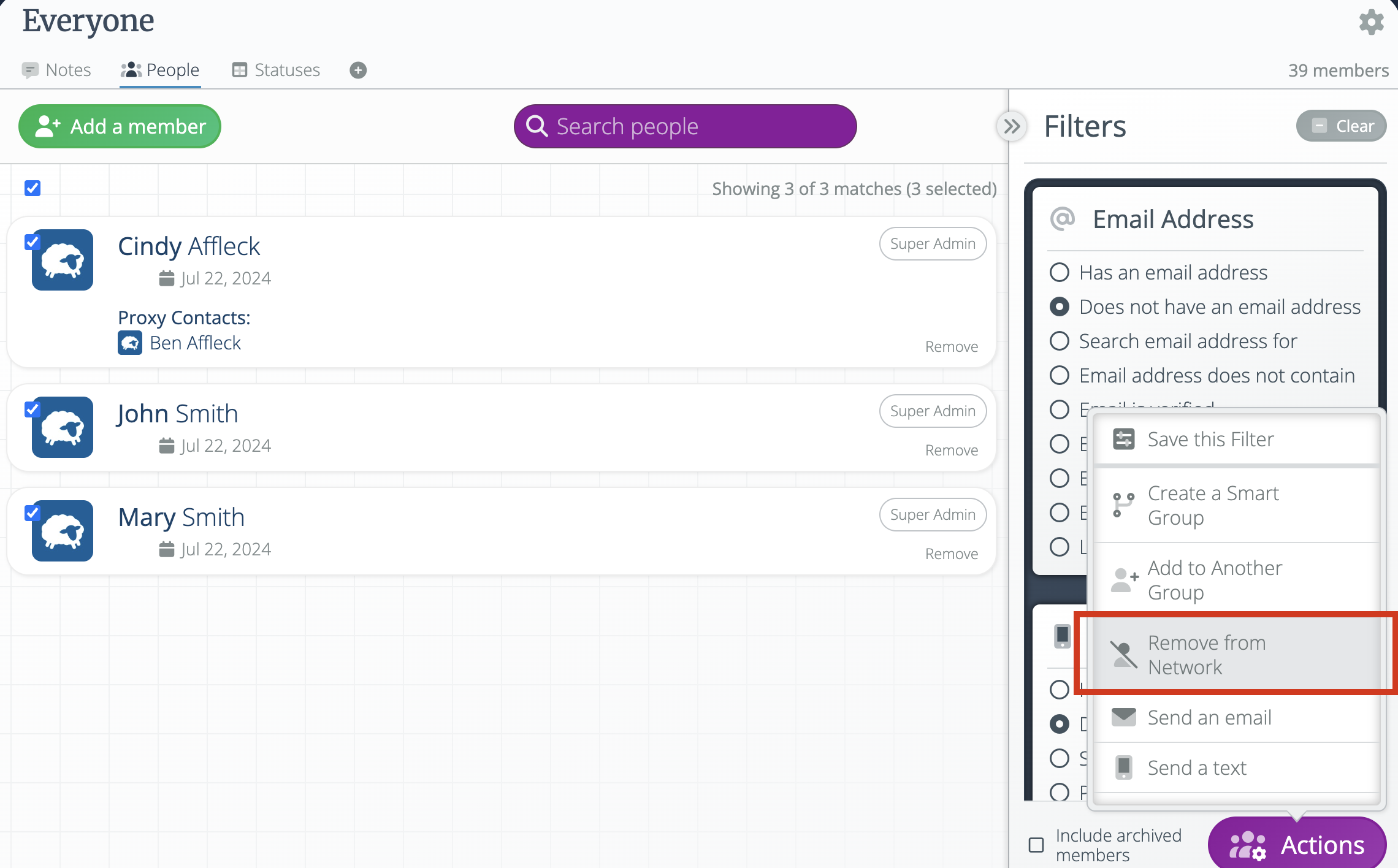The height and width of the screenshot is (868, 1398).
Task: Click the Save this Filter sliders icon
Action: click(x=1123, y=440)
